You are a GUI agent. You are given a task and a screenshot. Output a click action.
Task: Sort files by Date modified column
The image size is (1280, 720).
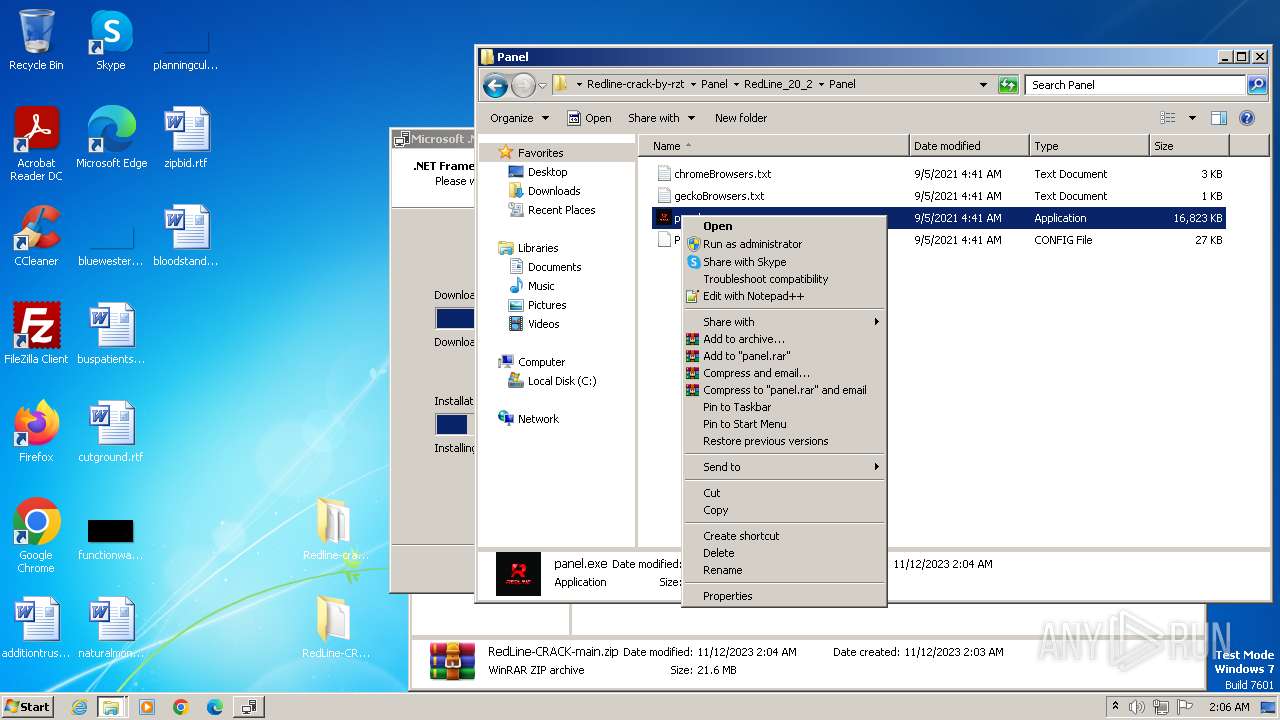click(x=969, y=146)
